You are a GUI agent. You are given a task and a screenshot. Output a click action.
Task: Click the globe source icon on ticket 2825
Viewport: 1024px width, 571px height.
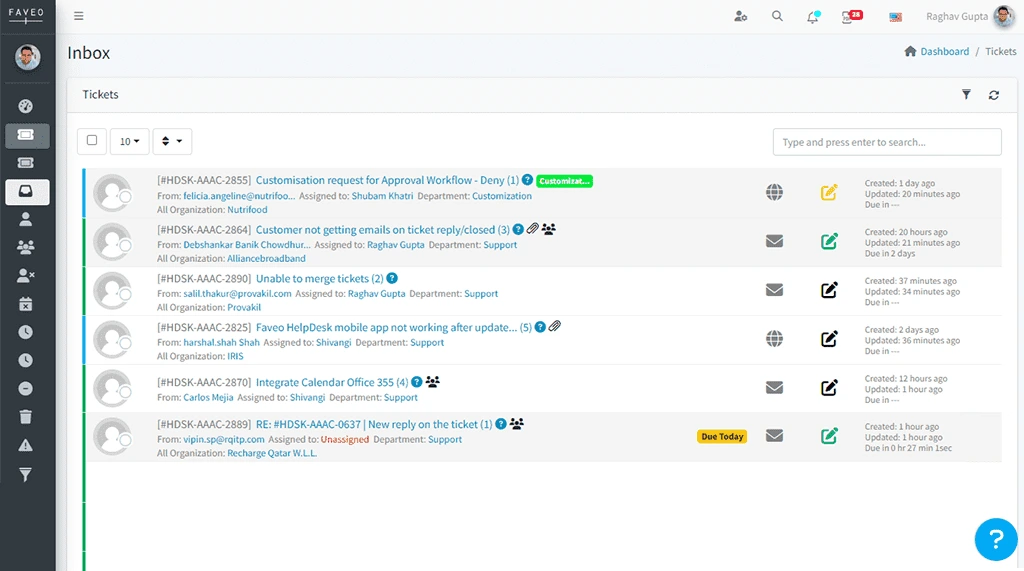pyautogui.click(x=775, y=338)
